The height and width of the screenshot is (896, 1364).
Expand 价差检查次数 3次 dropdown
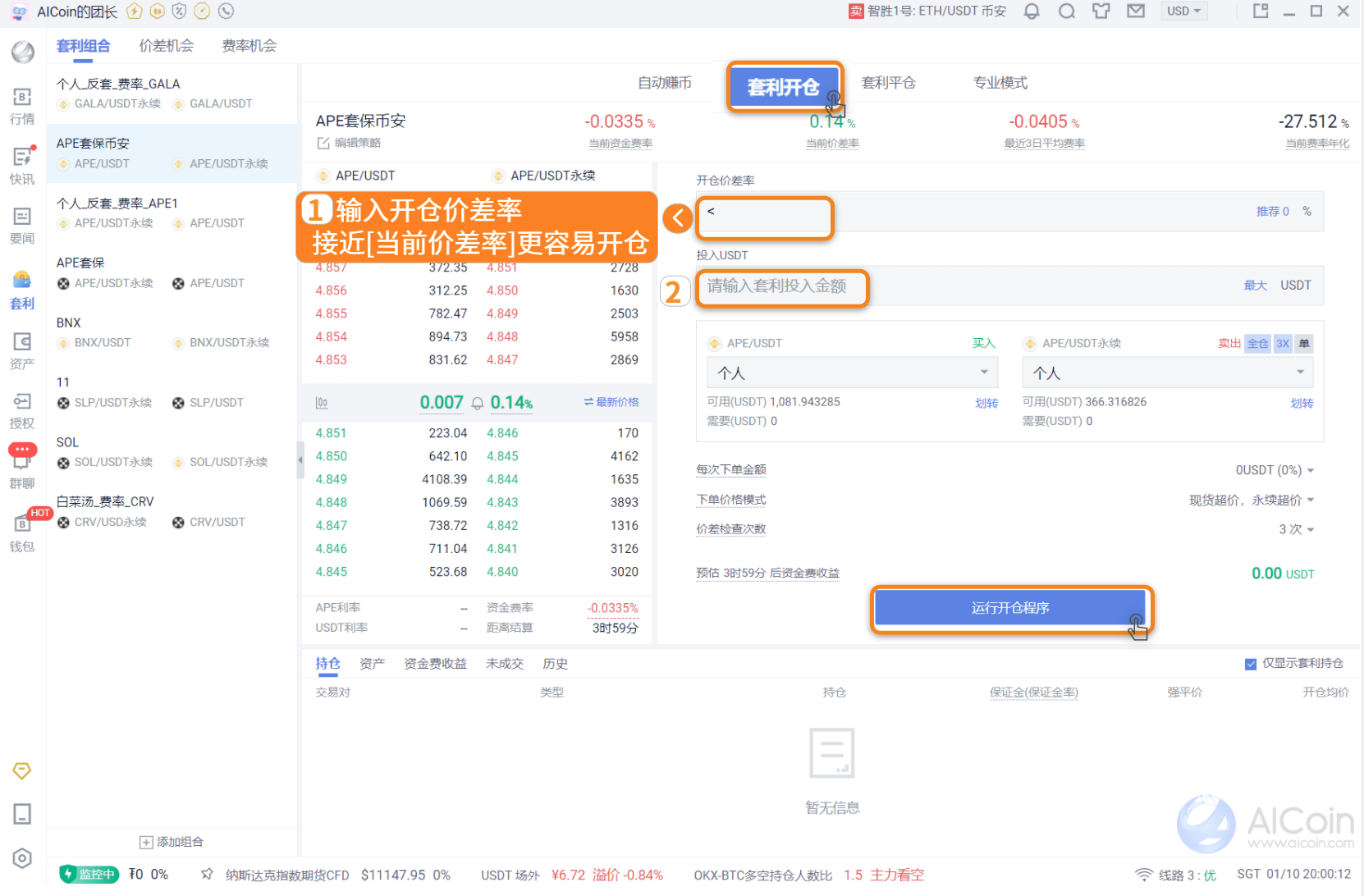[x=1297, y=529]
